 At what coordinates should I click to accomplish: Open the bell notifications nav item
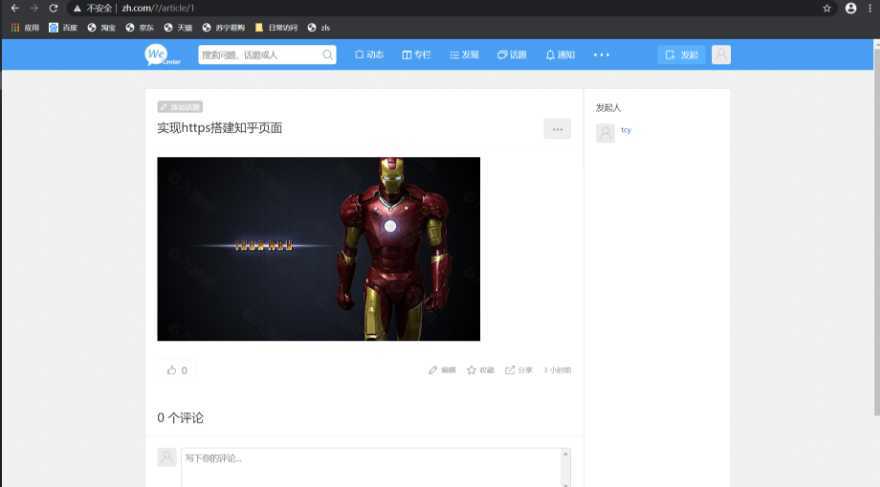pyautogui.click(x=560, y=55)
